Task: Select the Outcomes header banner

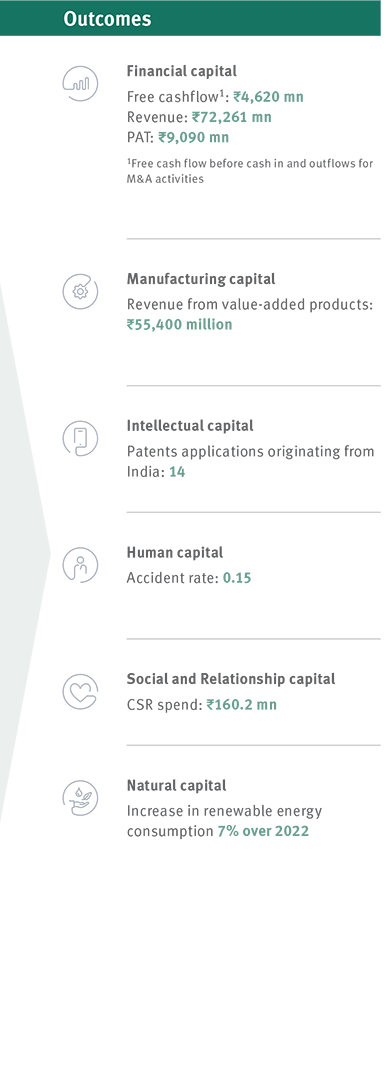Action: [x=190, y=18]
